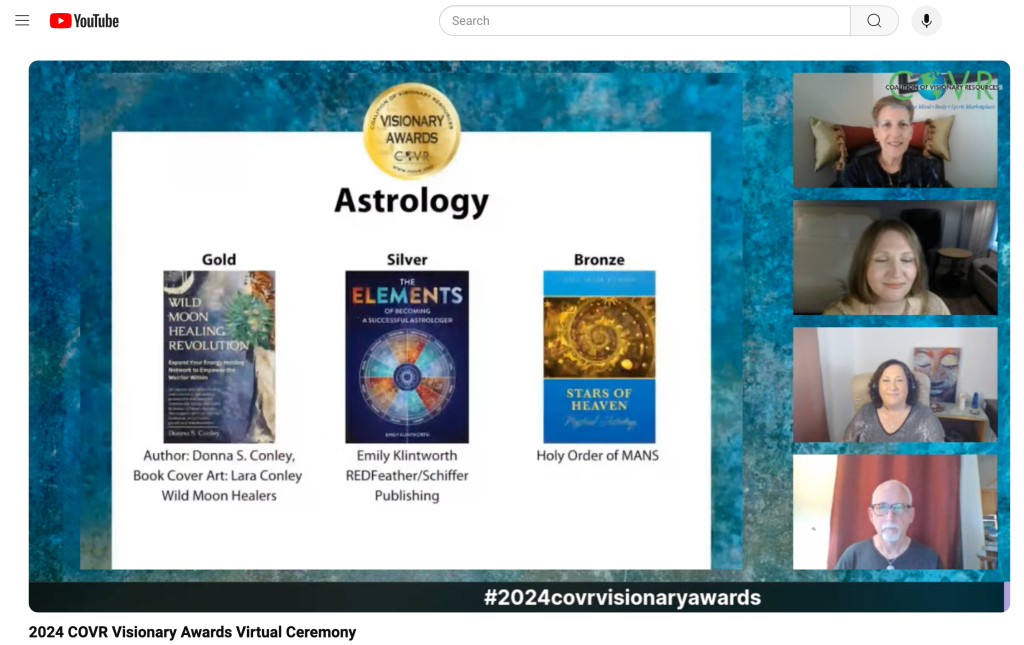Click the Stars of Heaven book cover
This screenshot has width=1024, height=645.
coord(599,356)
